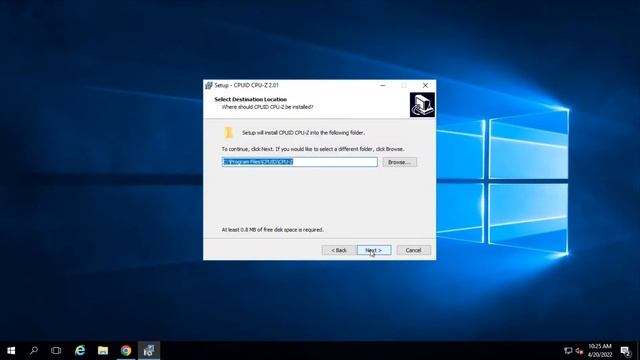Launch Internet Explorer from the taskbar
Viewport: 640px width, 360px height.
tap(80, 351)
